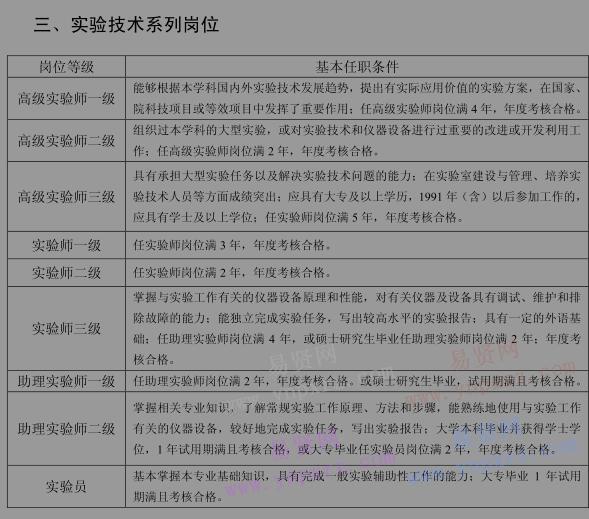Click the 高级实验师一级 row label

[66, 99]
